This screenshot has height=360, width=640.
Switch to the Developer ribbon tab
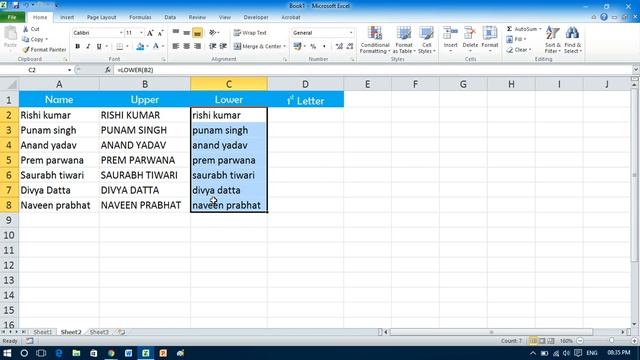(256, 18)
